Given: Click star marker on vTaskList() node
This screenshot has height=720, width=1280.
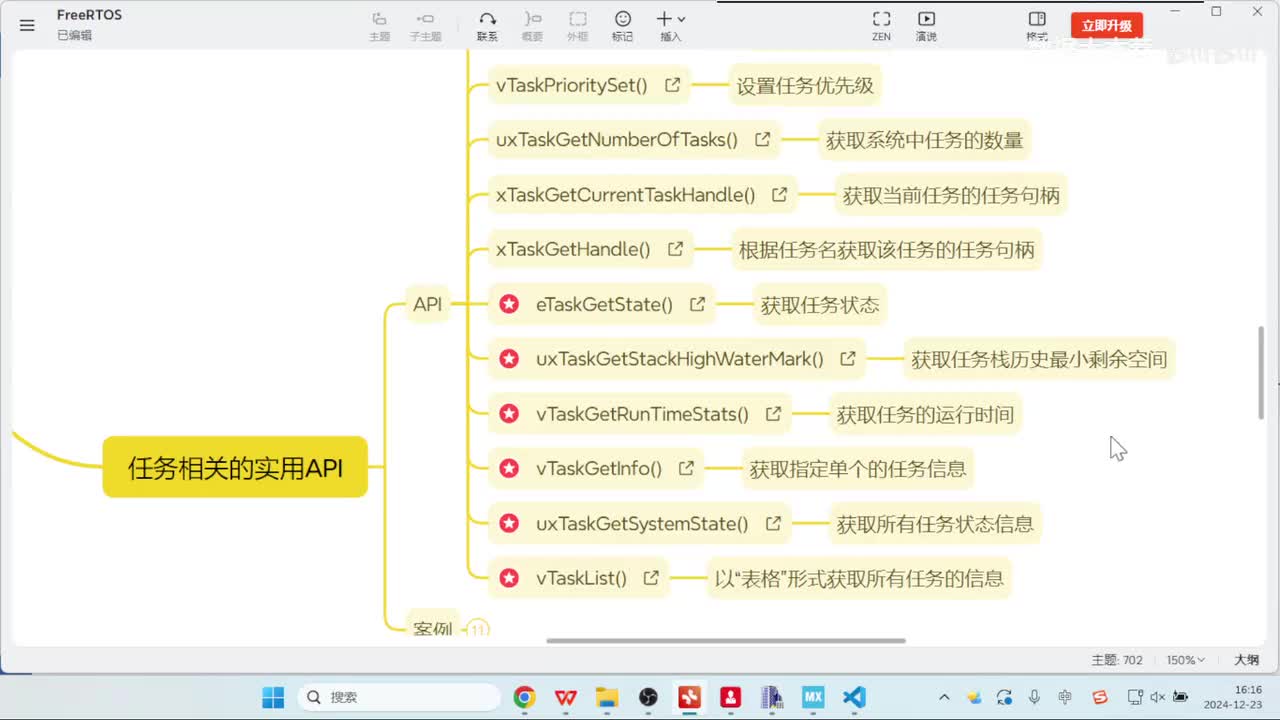Looking at the screenshot, I should (x=509, y=577).
